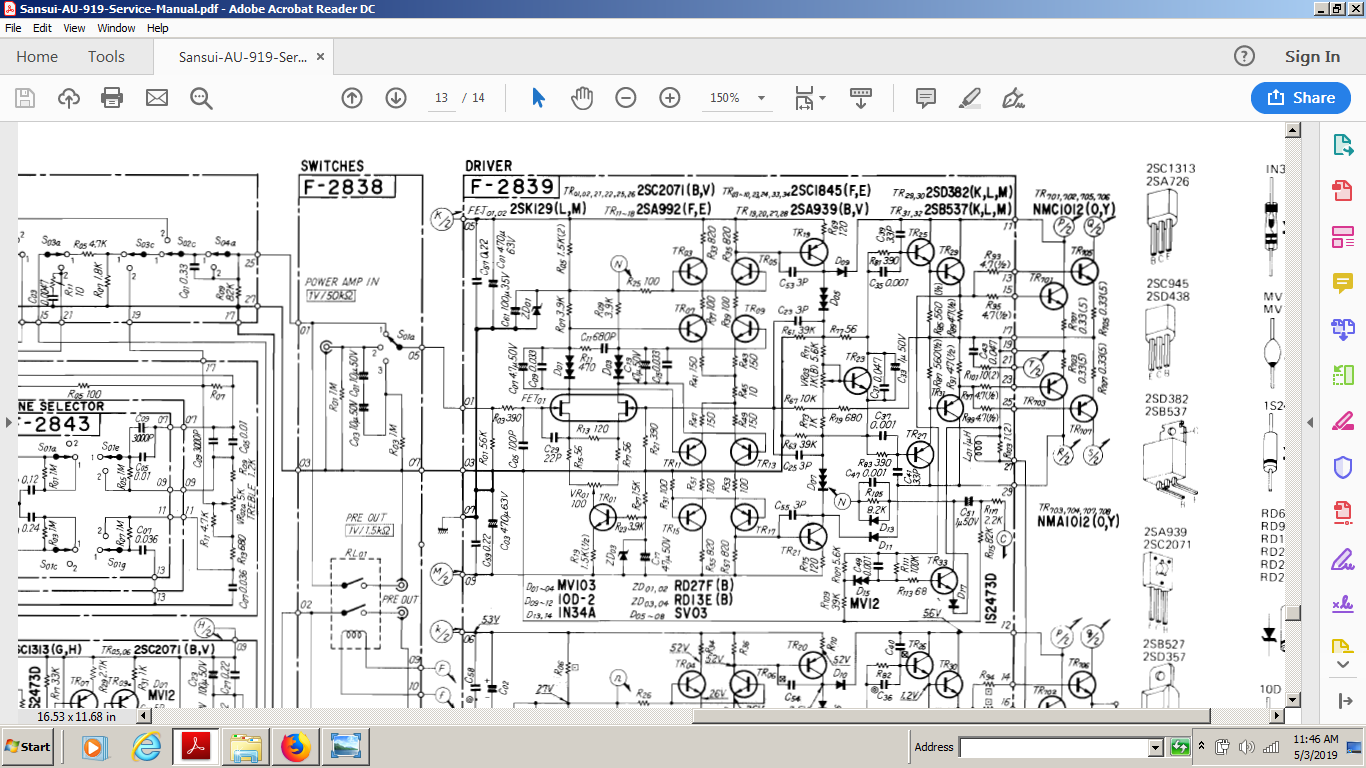Select the Sansui-AU-919 document tab

pos(243,57)
